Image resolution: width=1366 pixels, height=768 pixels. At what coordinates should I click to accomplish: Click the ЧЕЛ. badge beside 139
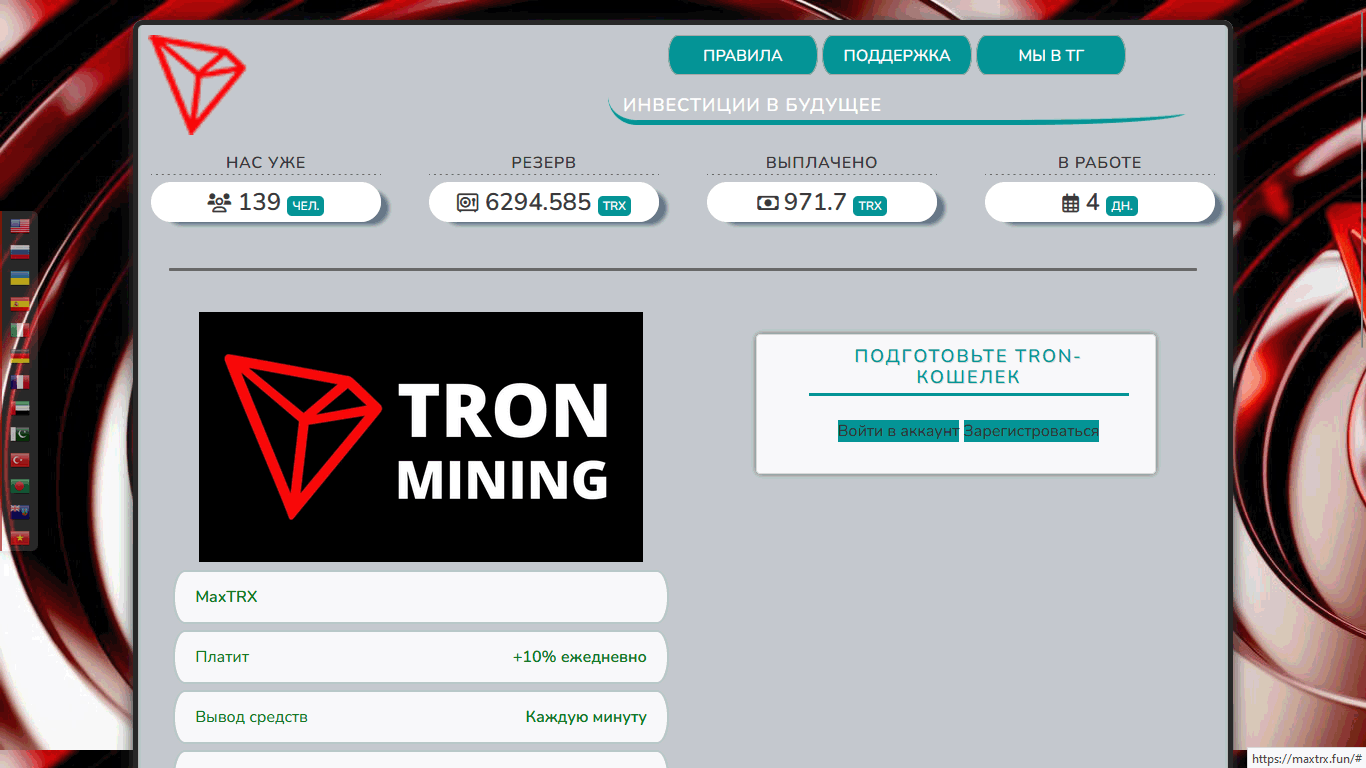pos(306,206)
